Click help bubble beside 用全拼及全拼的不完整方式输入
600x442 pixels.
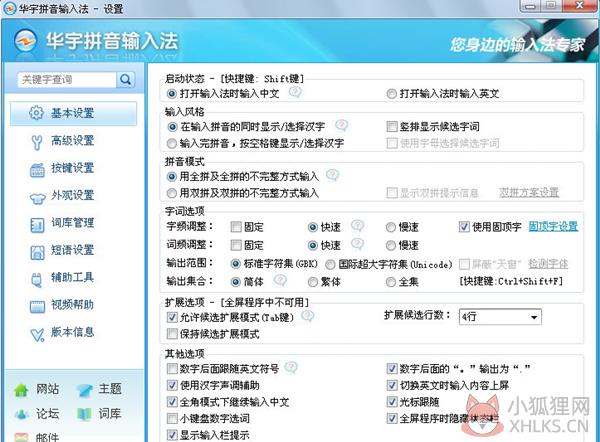[x=333, y=175]
